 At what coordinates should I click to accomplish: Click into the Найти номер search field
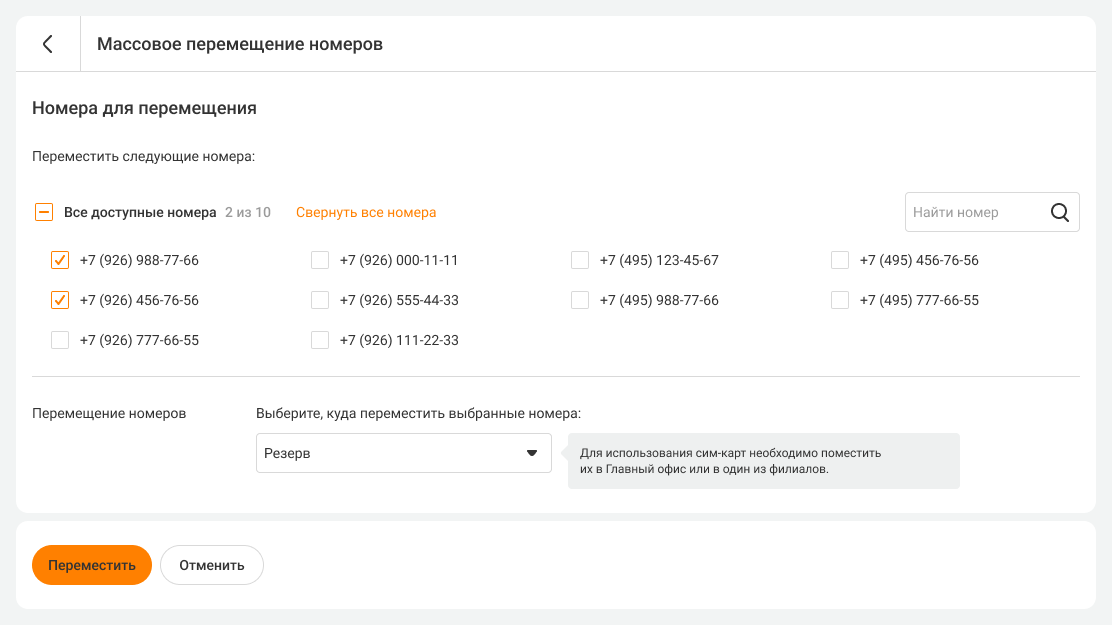970,212
